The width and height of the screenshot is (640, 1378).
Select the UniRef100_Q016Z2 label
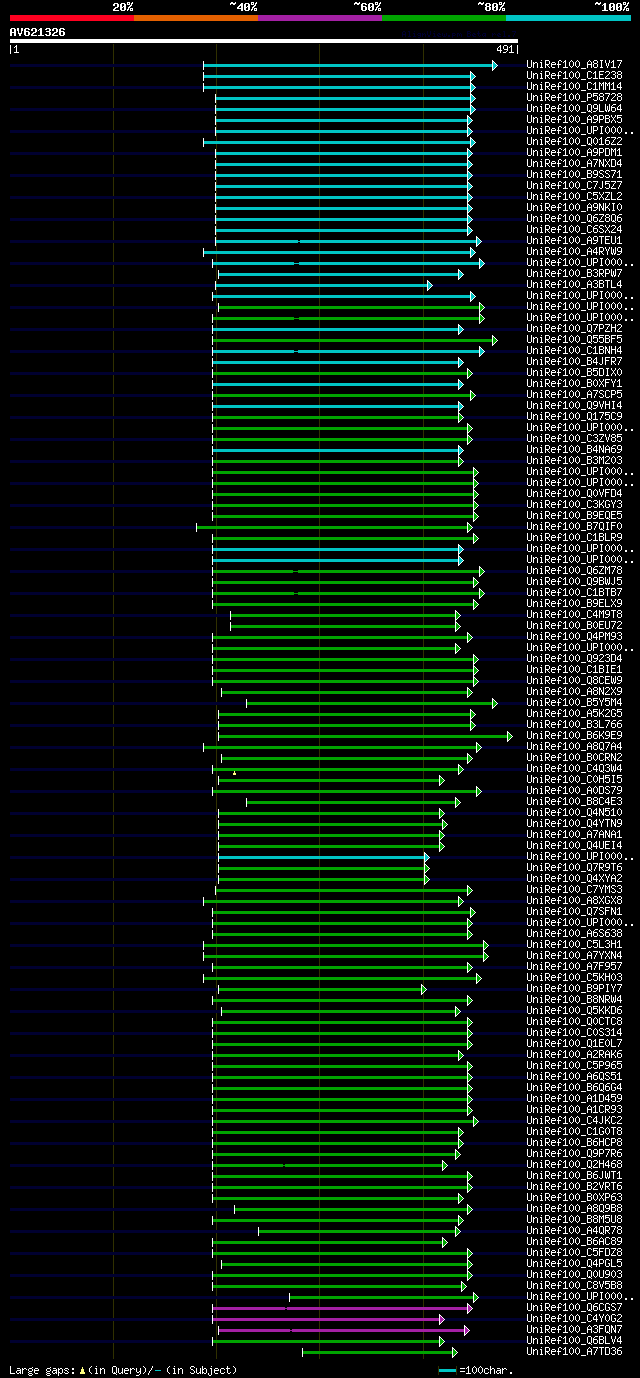point(574,141)
